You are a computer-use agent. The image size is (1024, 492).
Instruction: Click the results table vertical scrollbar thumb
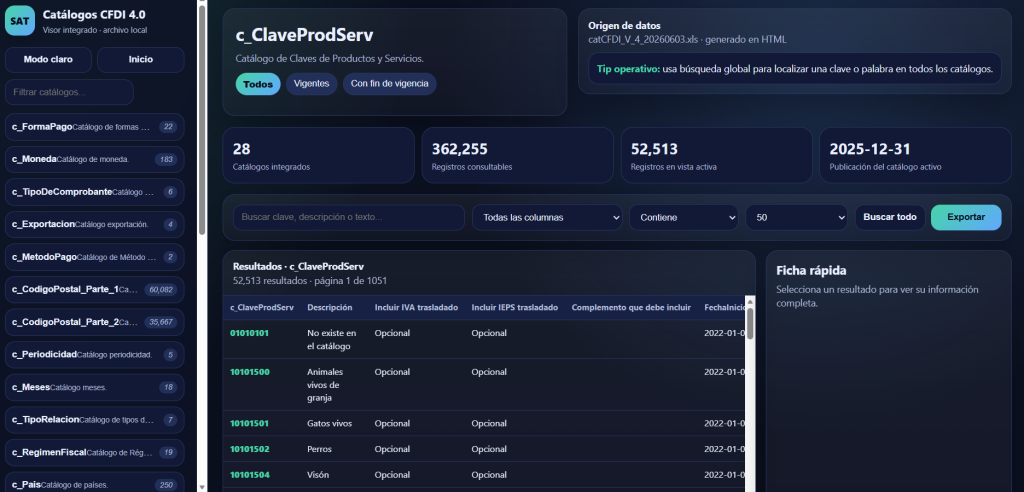[x=750, y=323]
